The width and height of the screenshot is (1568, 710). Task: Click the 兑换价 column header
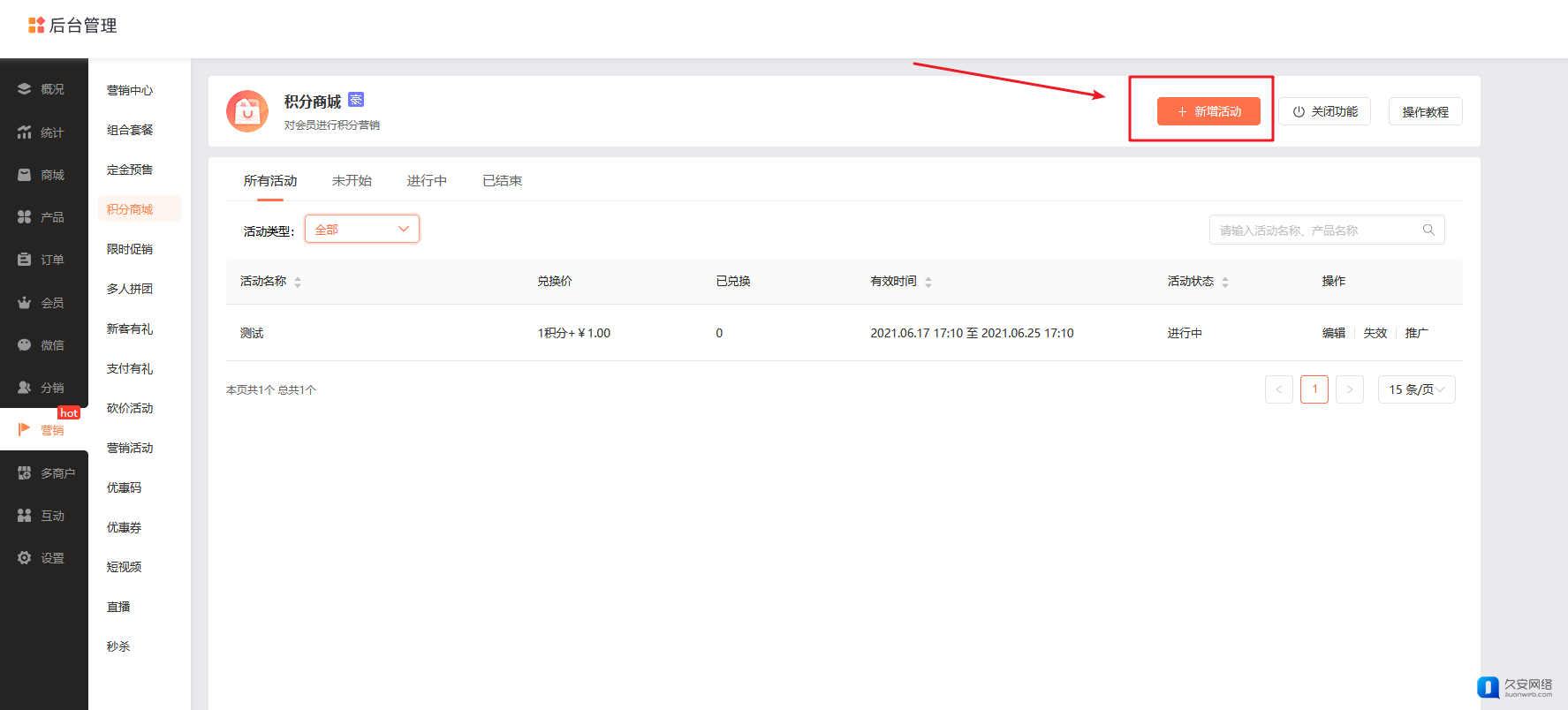[555, 281]
